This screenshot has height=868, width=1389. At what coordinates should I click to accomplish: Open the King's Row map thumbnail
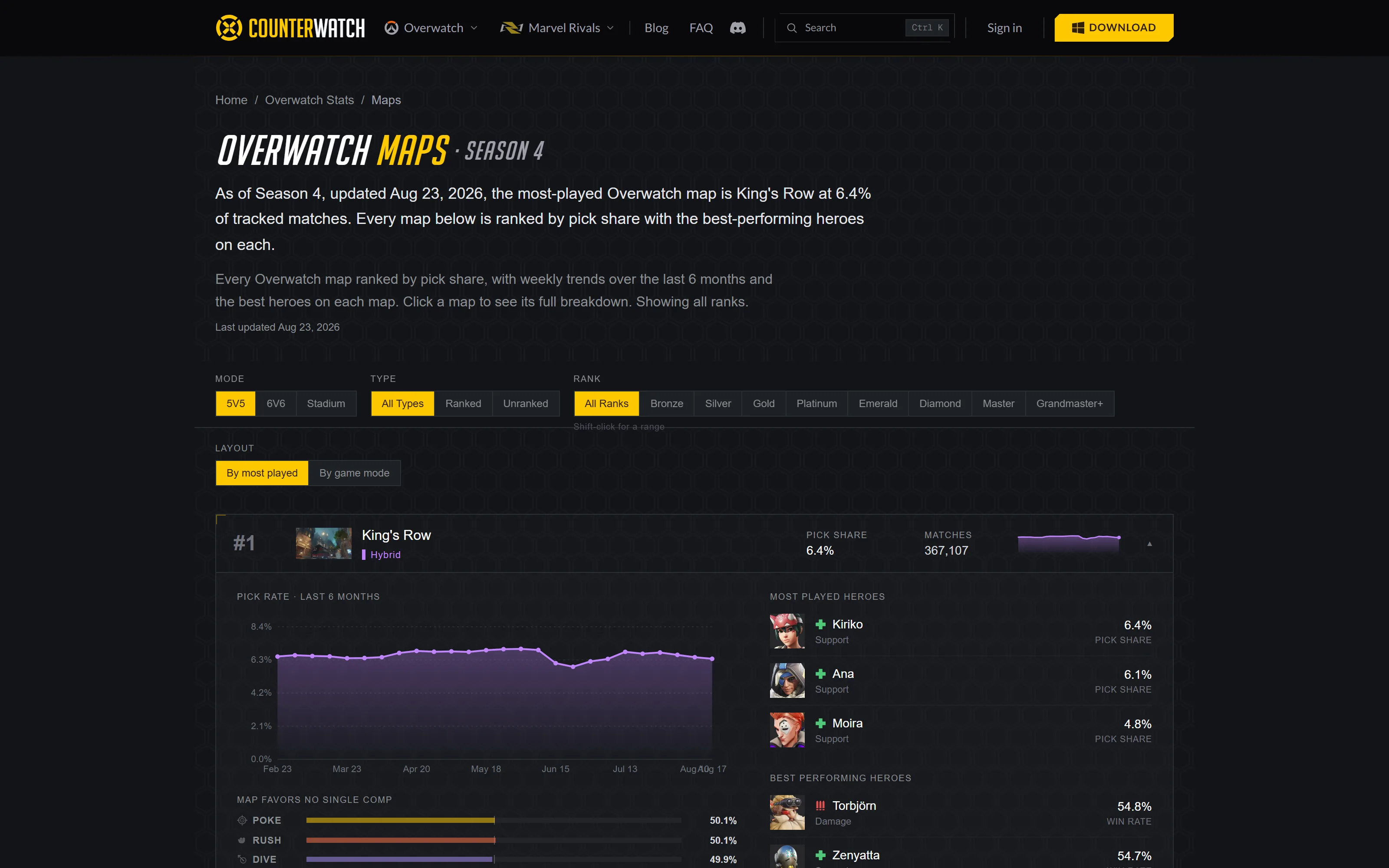coord(324,543)
